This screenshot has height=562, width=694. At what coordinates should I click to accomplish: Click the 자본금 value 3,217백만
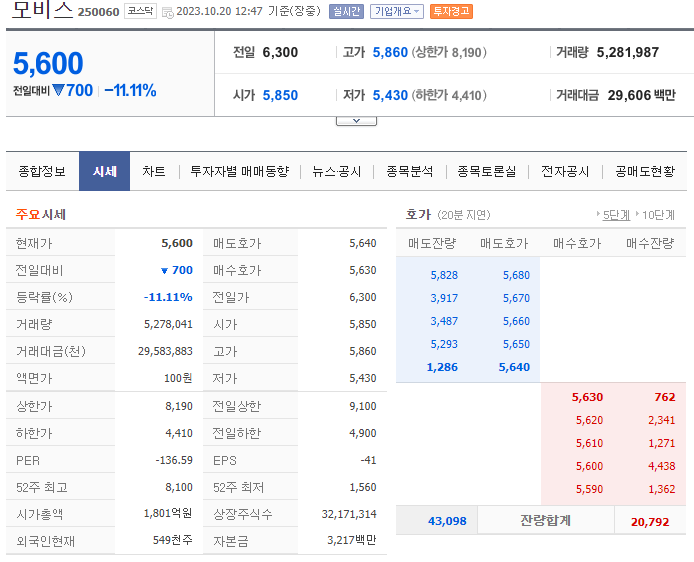pos(352,540)
